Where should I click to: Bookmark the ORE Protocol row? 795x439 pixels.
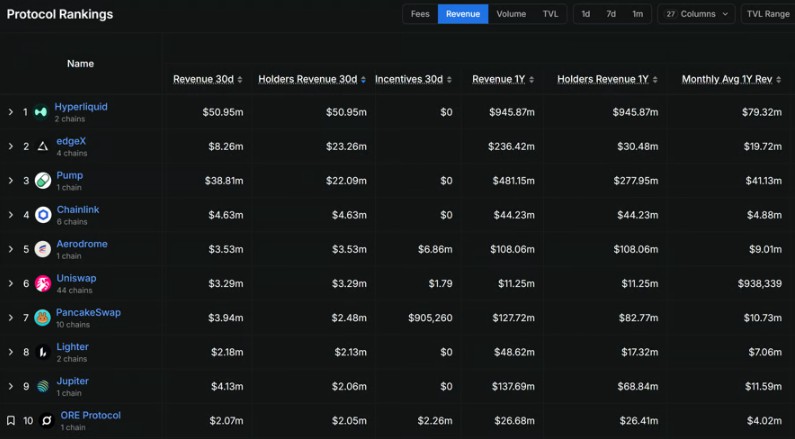11,420
